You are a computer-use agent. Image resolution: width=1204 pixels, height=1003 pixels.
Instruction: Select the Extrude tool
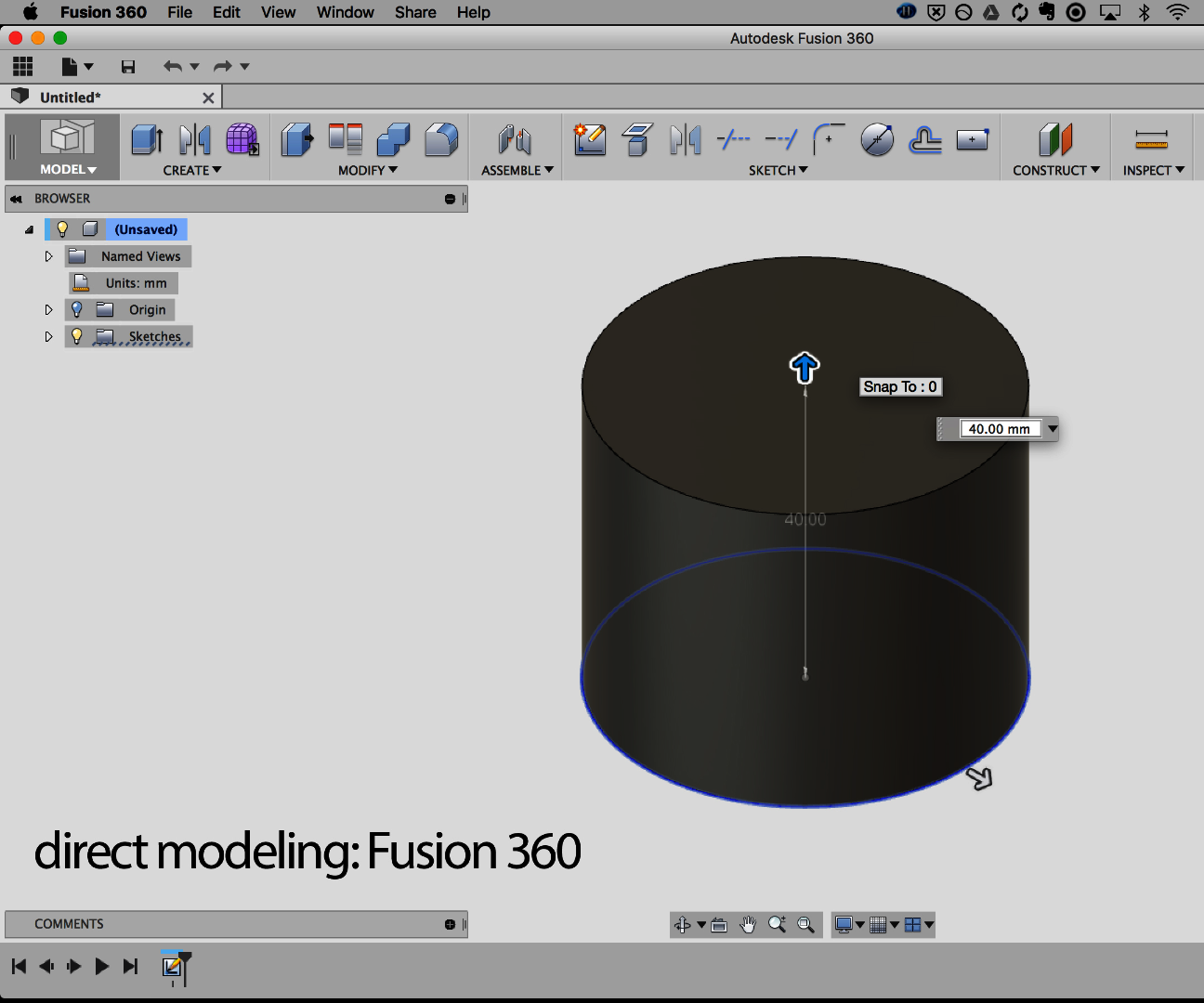tap(146, 139)
